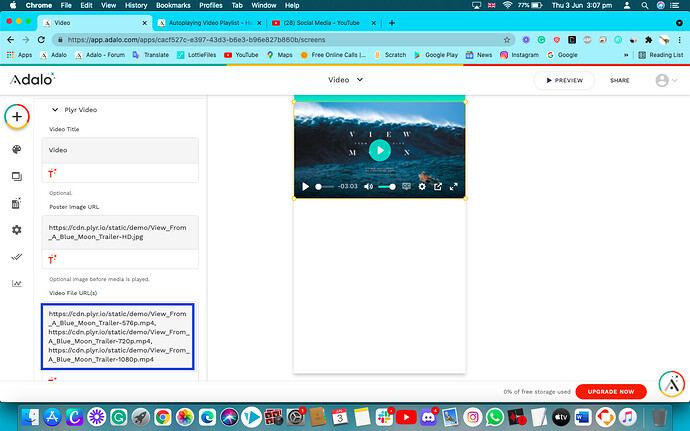This screenshot has width=690, height=431.
Task: Click the large play button on the video
Action: (x=380, y=150)
